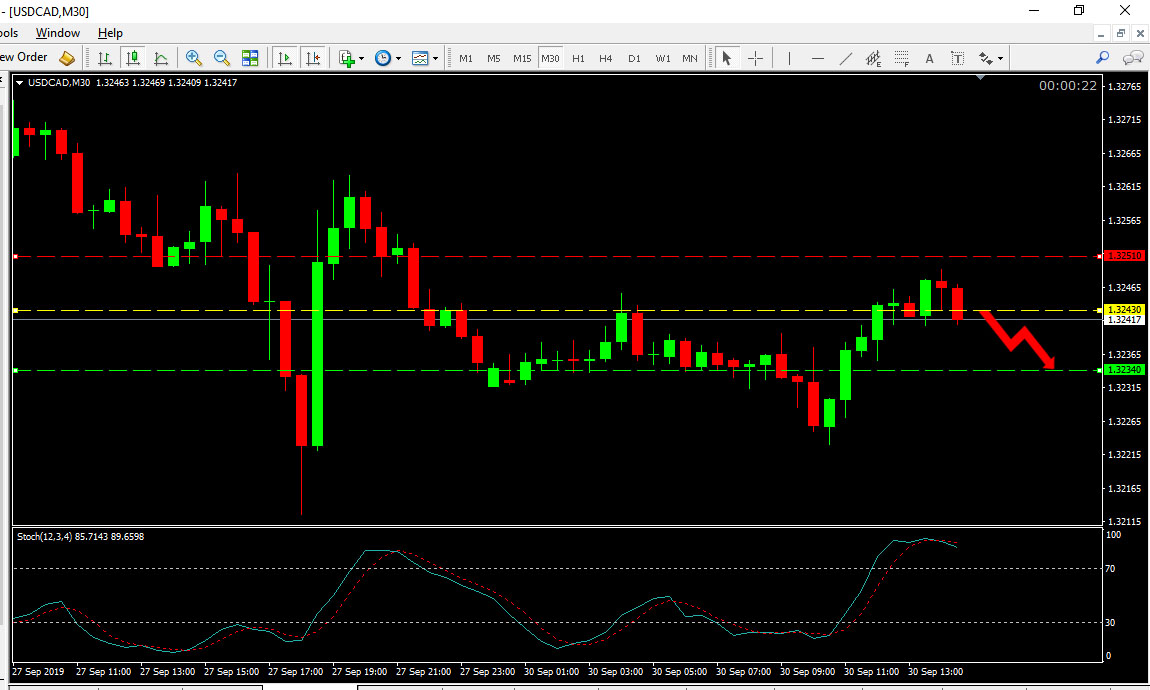The image size is (1150, 690).
Task: Click the yellow 1.32430 price label
Action: click(x=1124, y=309)
